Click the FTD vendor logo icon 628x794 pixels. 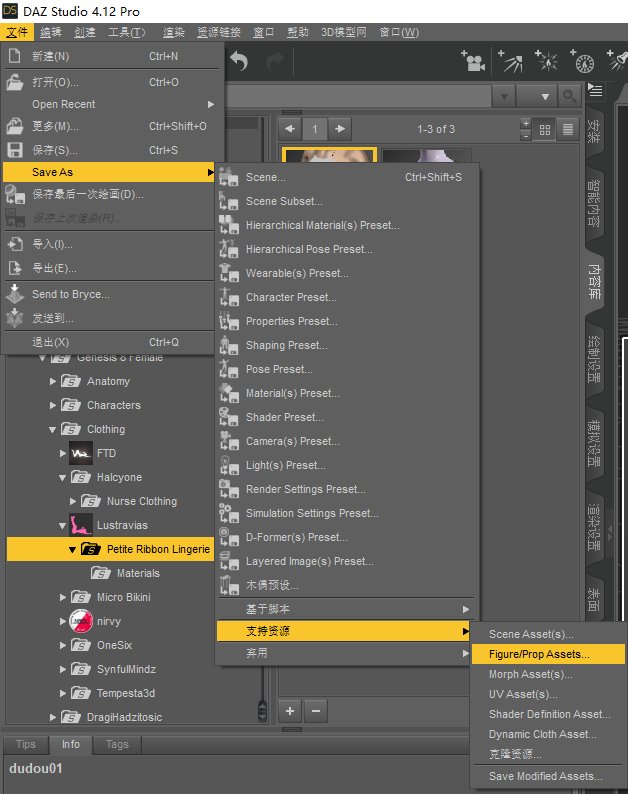pyautogui.click(x=81, y=453)
